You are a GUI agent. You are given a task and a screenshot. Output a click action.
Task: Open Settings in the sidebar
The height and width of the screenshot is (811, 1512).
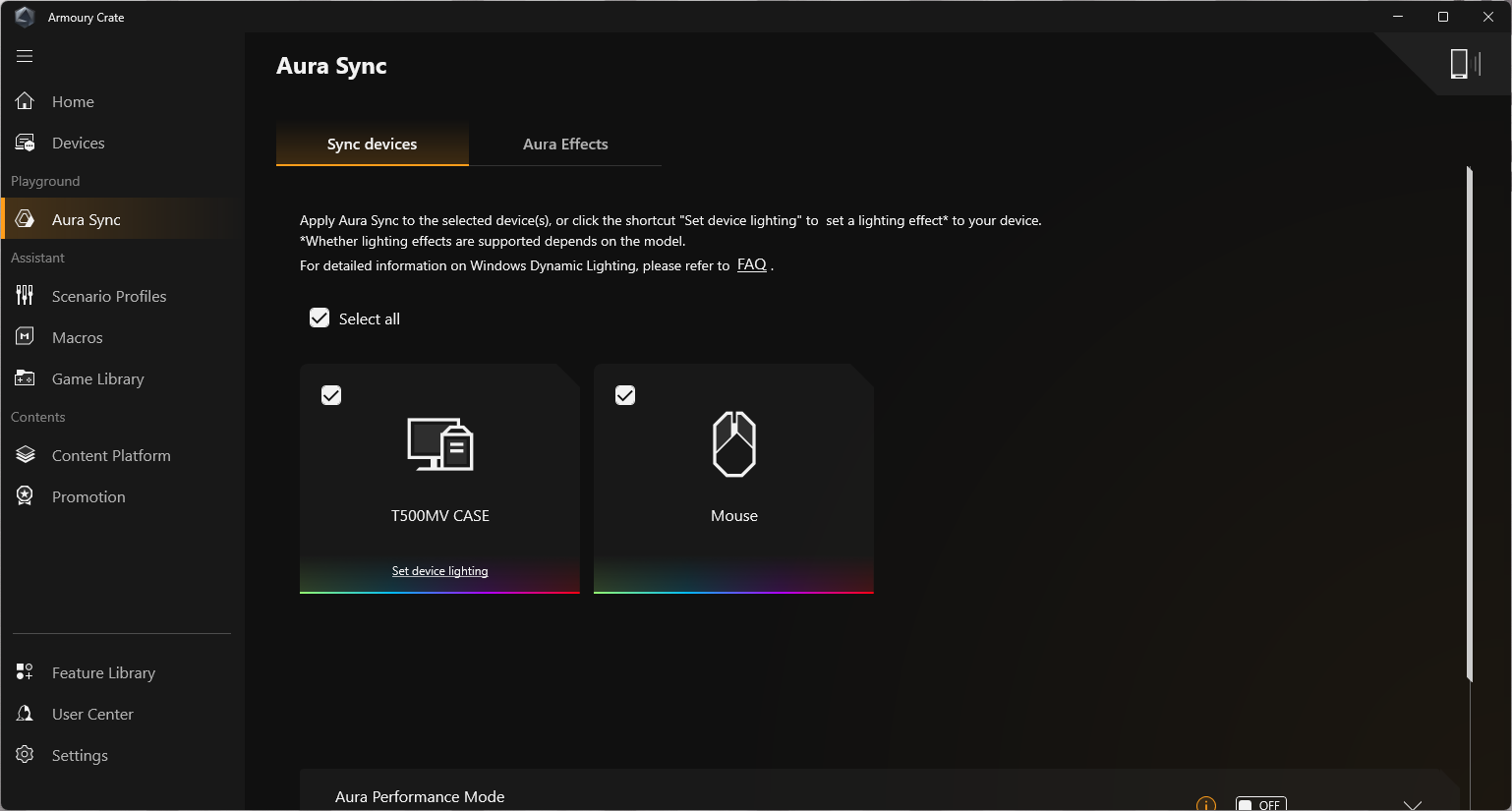[x=123, y=755]
